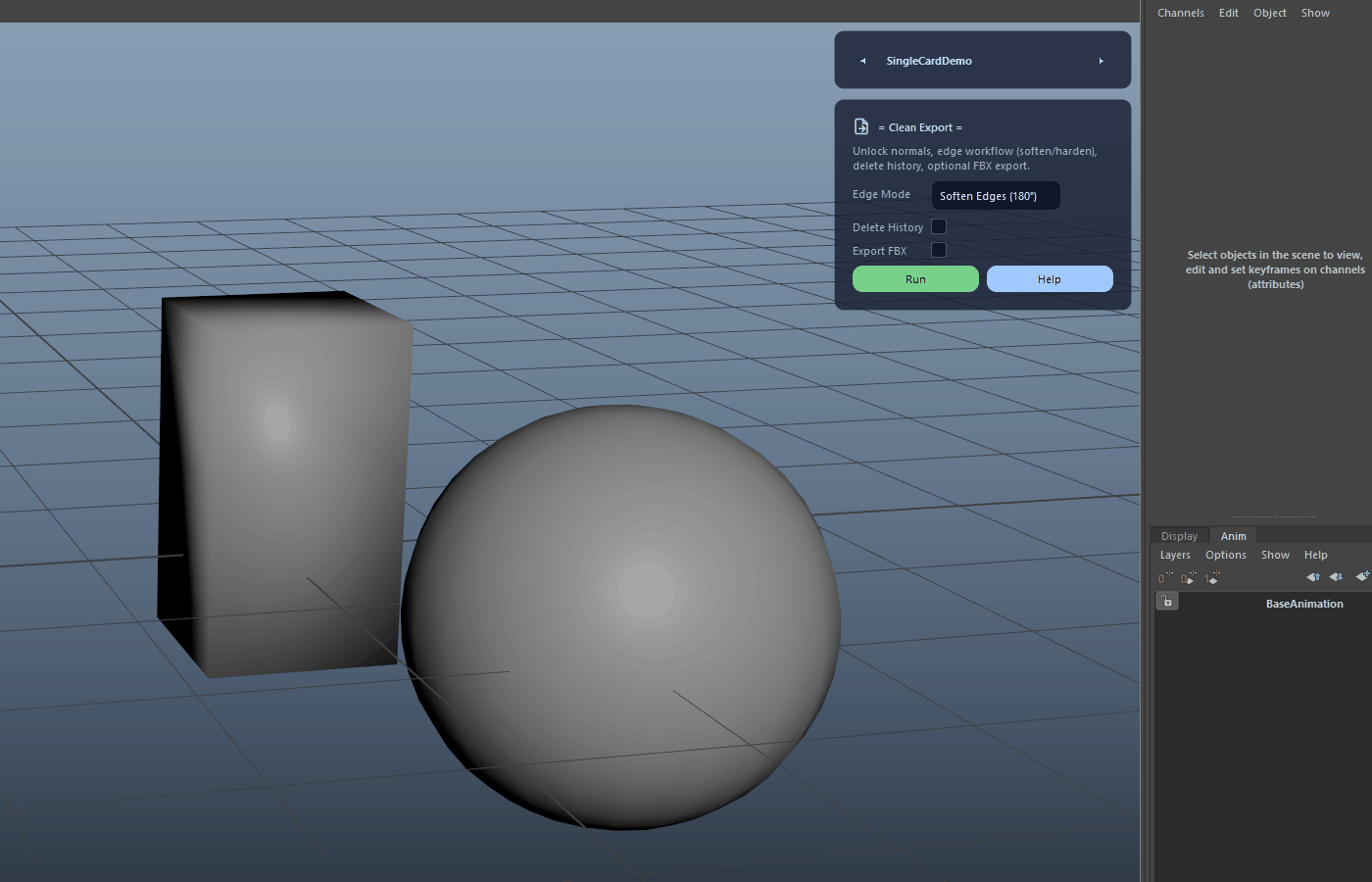Toggle the BaseAnimation layer lock icon
Screen dimensions: 1372x882
1167,602
